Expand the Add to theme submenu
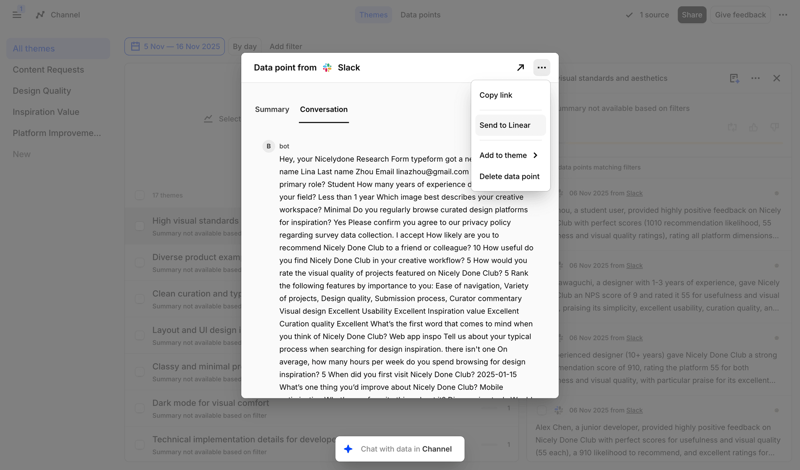This screenshot has width=800, height=470. tap(510, 156)
